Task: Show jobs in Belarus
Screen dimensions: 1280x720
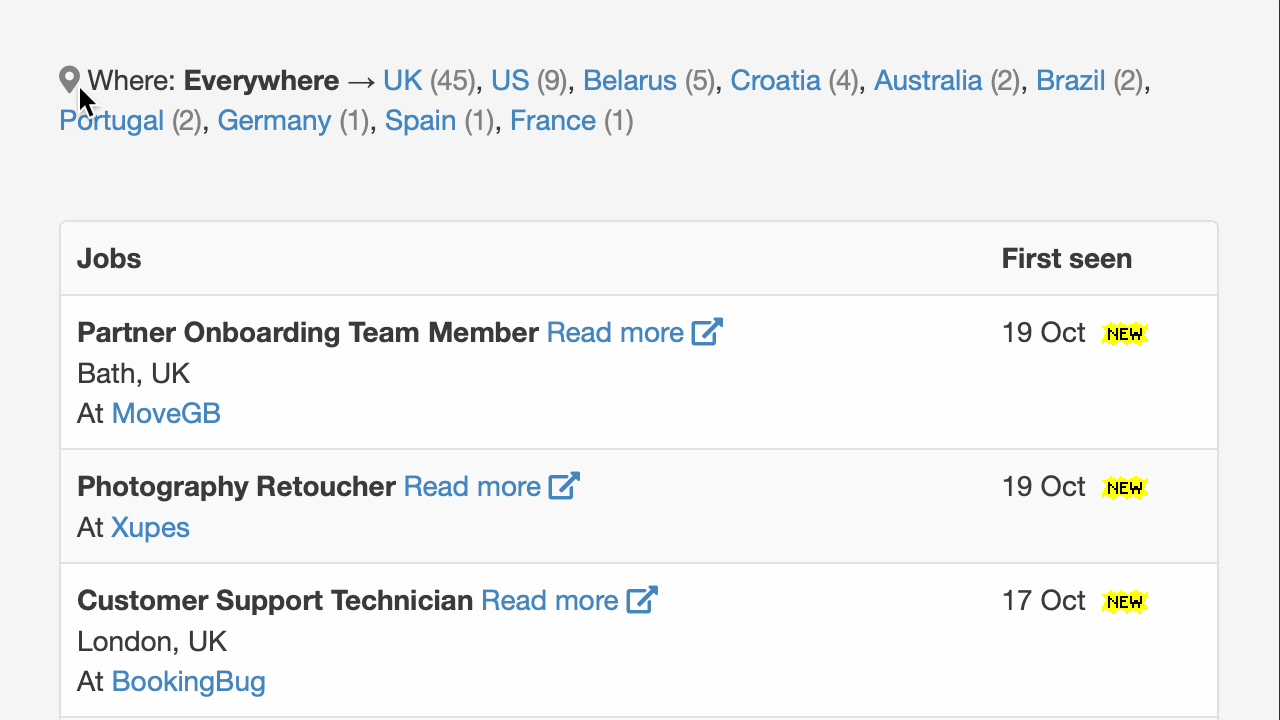Action: click(x=630, y=80)
